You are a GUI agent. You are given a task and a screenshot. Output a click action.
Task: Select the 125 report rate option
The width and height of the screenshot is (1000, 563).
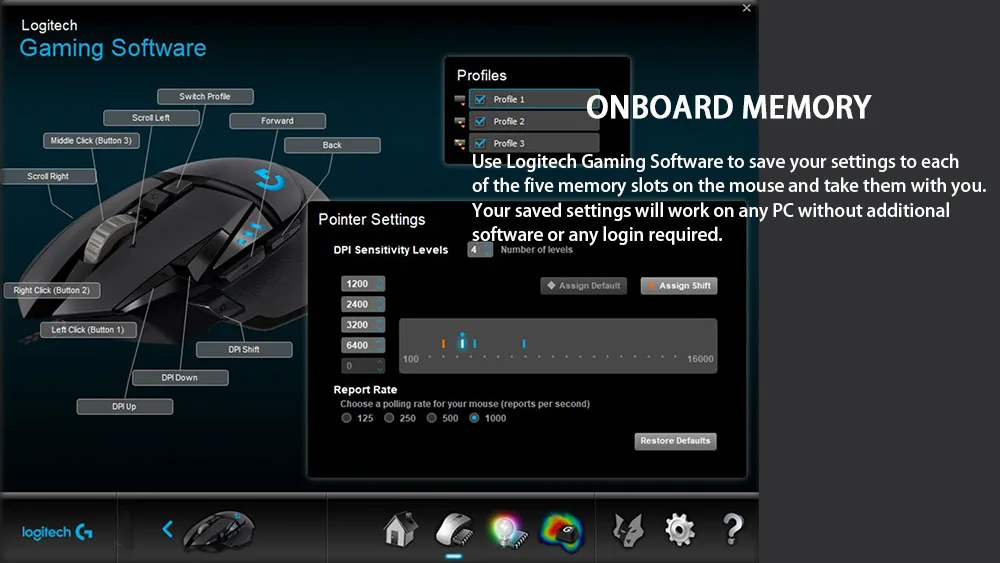(x=346, y=418)
